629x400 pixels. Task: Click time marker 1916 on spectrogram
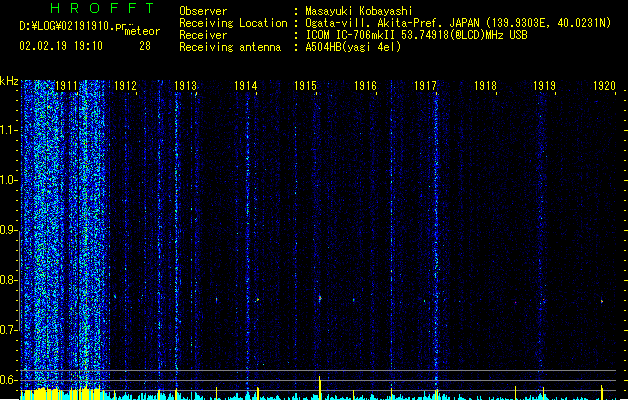pyautogui.click(x=365, y=86)
